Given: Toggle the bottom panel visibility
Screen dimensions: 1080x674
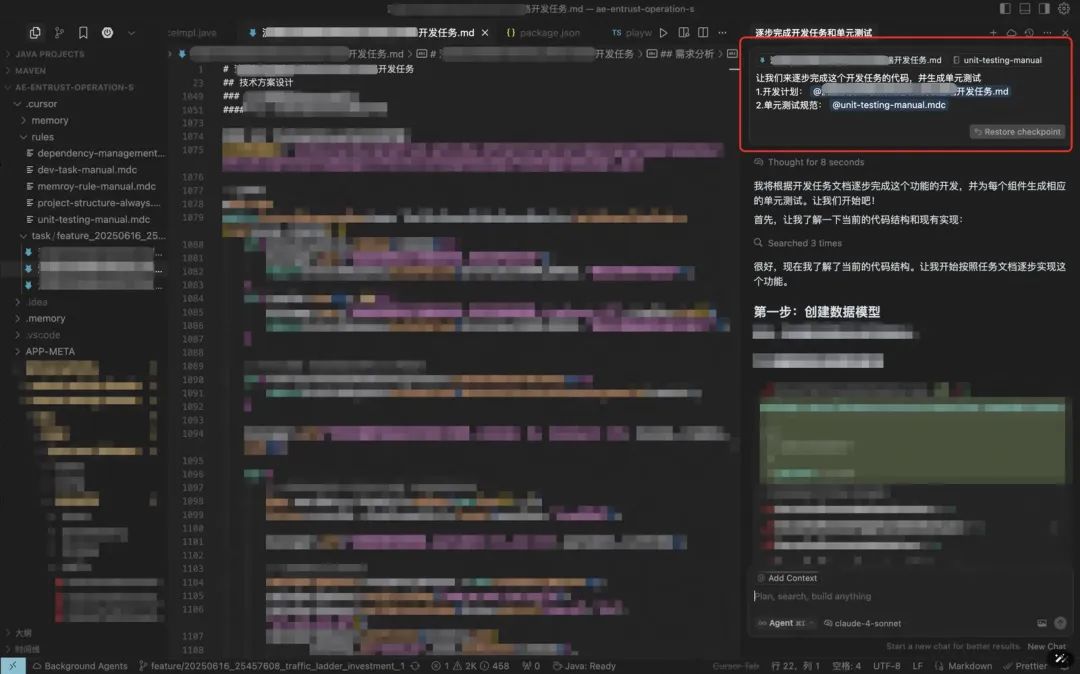Looking at the screenshot, I should click(1024, 8).
